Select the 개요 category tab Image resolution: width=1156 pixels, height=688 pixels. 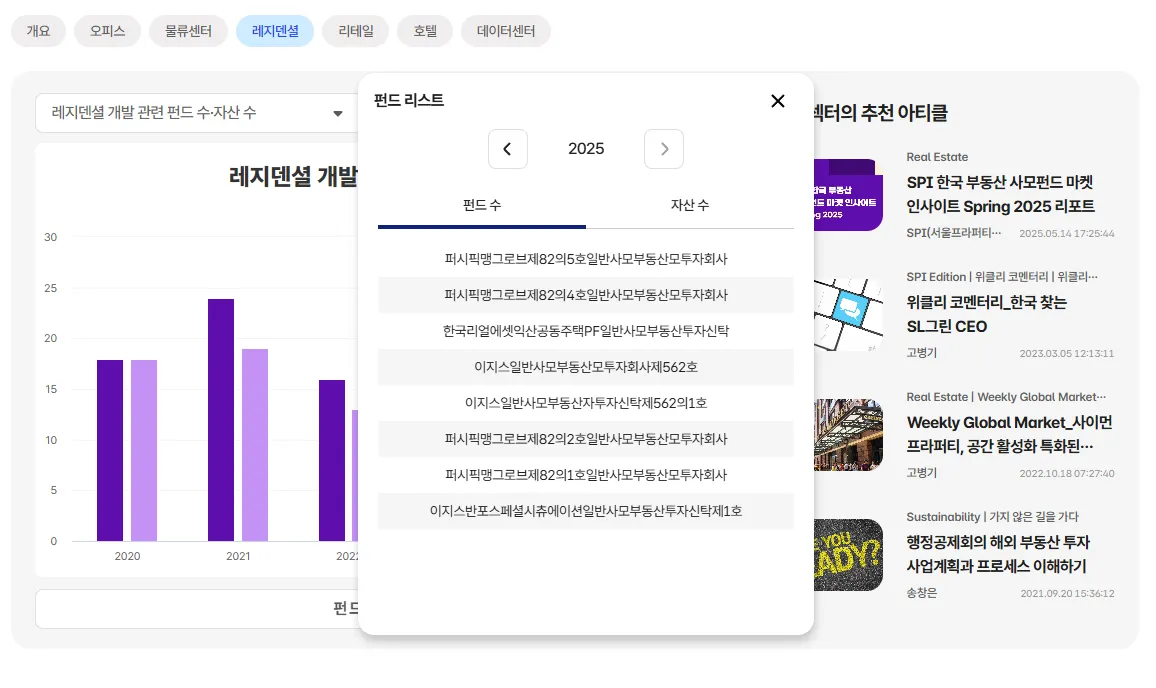pos(38,31)
